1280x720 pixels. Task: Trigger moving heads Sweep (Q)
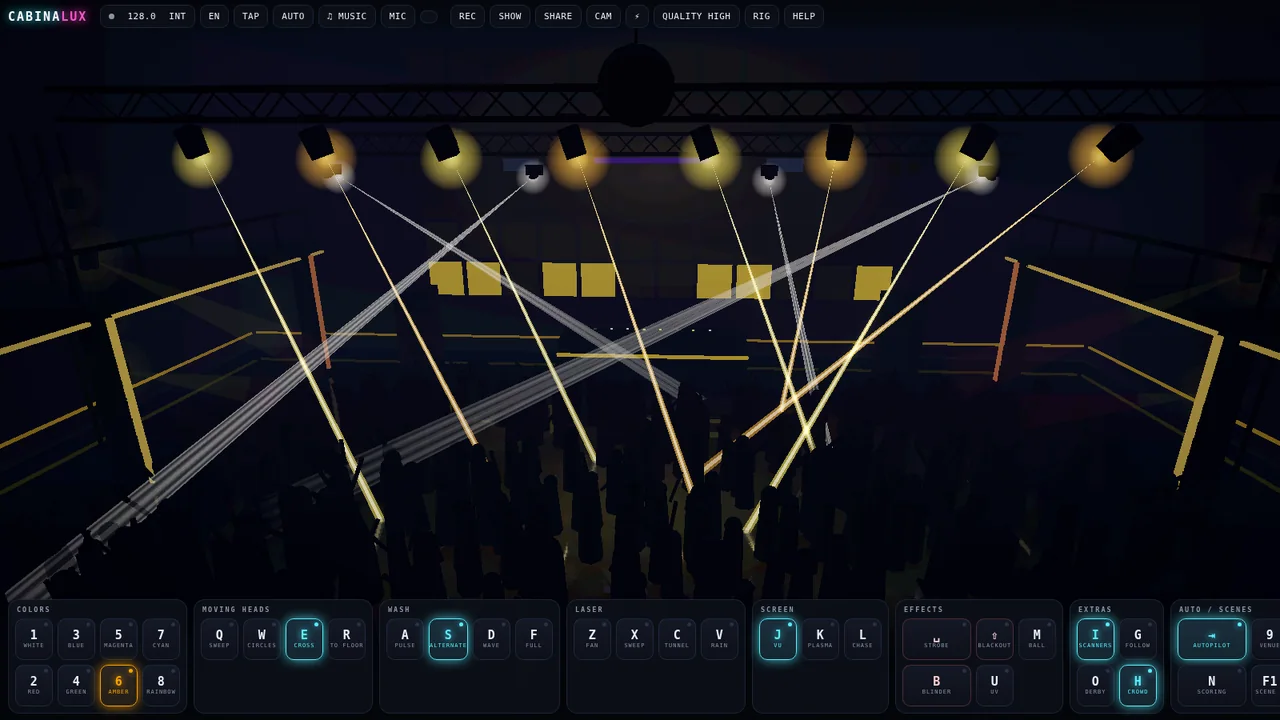click(x=219, y=639)
